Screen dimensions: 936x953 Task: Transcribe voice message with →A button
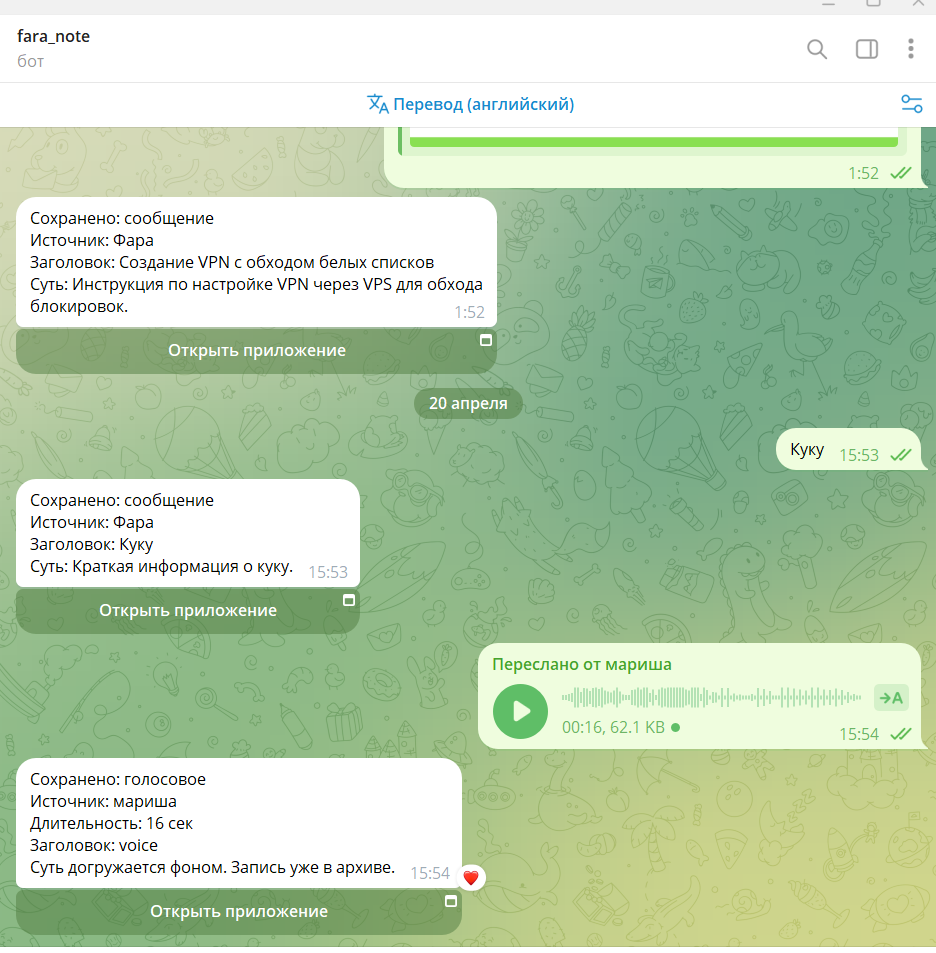891,698
